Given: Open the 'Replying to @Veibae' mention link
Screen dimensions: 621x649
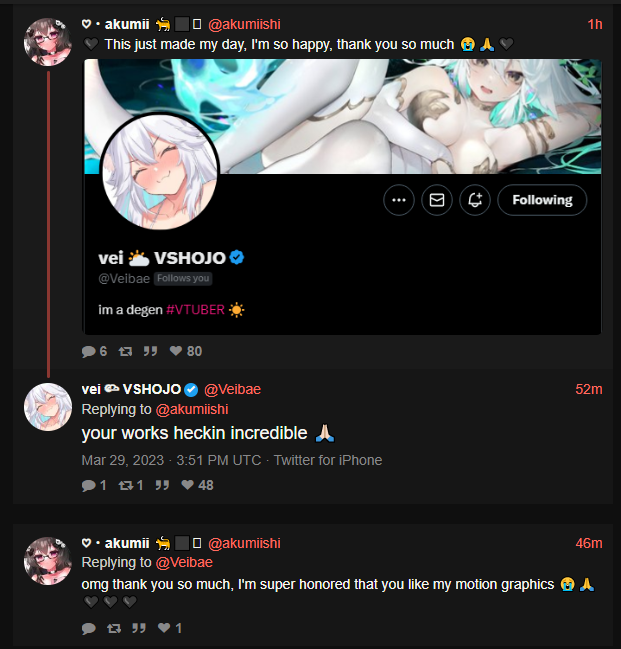Looking at the screenshot, I should [184, 562].
